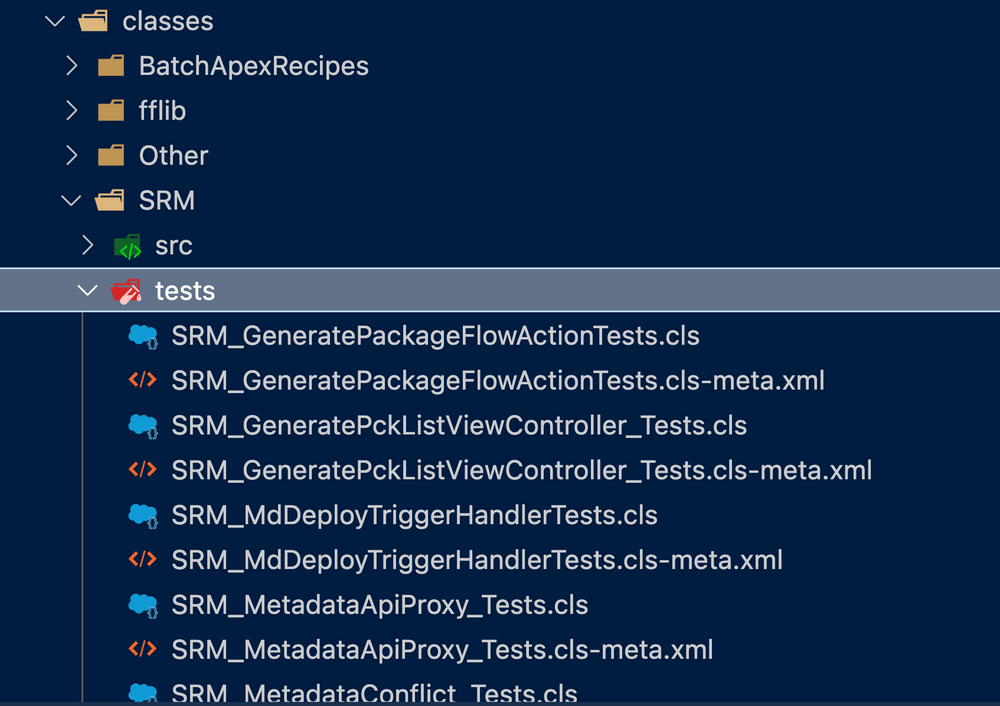
Task: Collapse the classes folder chevron
Action: pos(55,20)
